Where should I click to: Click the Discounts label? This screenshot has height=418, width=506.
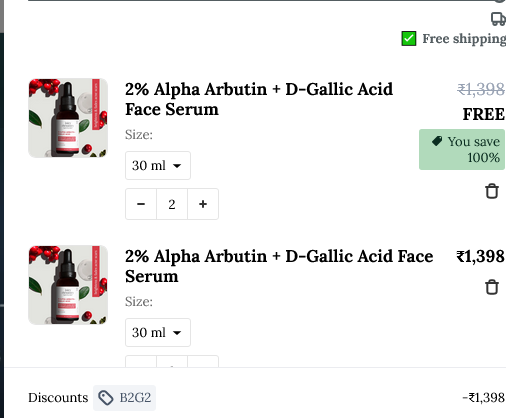pyautogui.click(x=58, y=398)
